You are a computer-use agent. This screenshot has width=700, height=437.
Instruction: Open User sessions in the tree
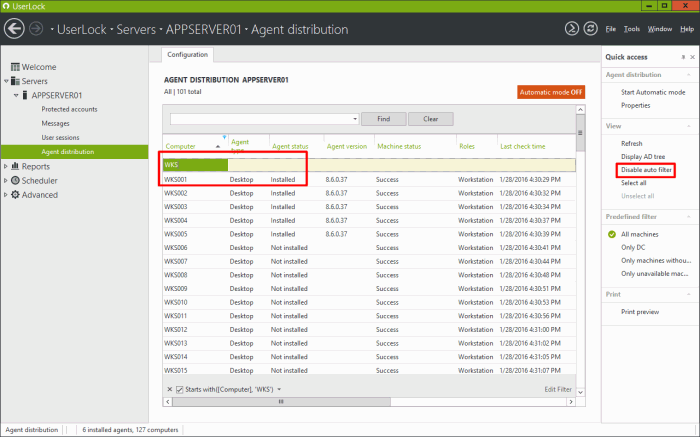tap(60, 137)
